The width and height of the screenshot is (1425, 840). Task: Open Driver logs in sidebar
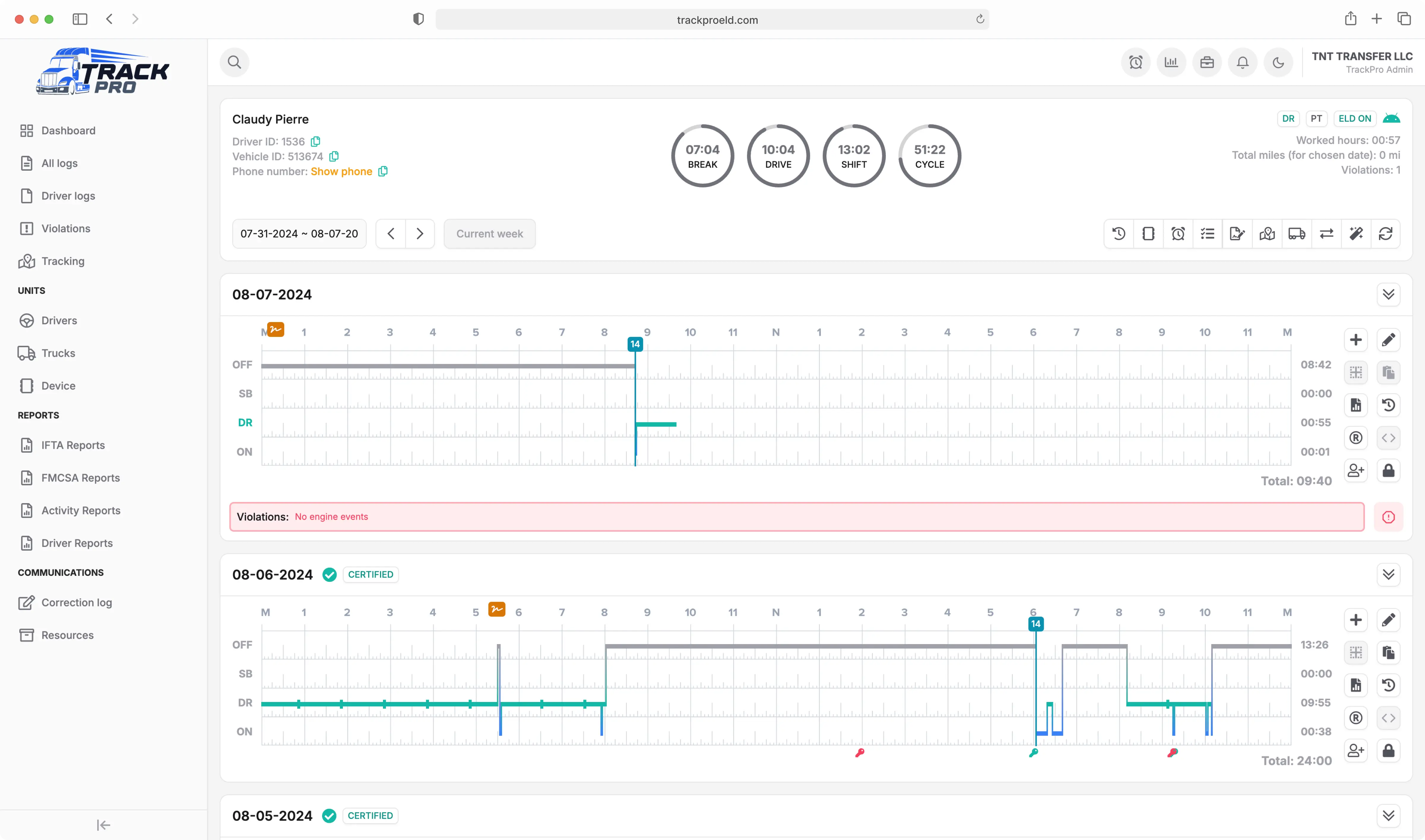pyautogui.click(x=68, y=196)
